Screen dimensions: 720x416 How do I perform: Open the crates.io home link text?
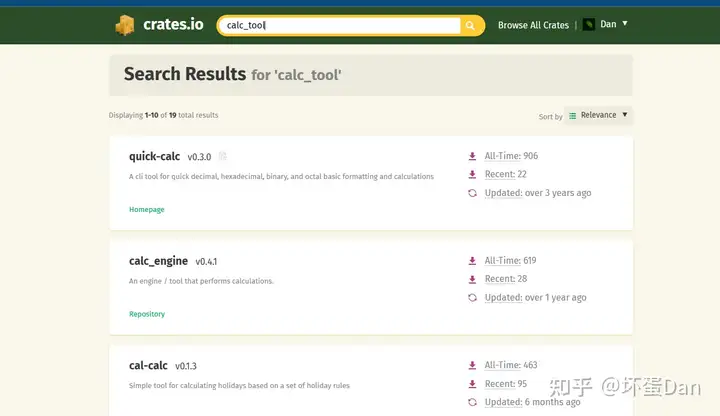(173, 24)
